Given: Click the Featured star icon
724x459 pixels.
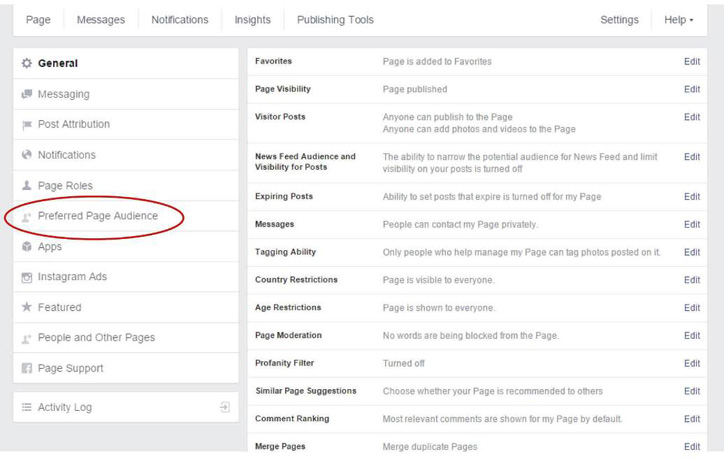Looking at the screenshot, I should [x=27, y=307].
